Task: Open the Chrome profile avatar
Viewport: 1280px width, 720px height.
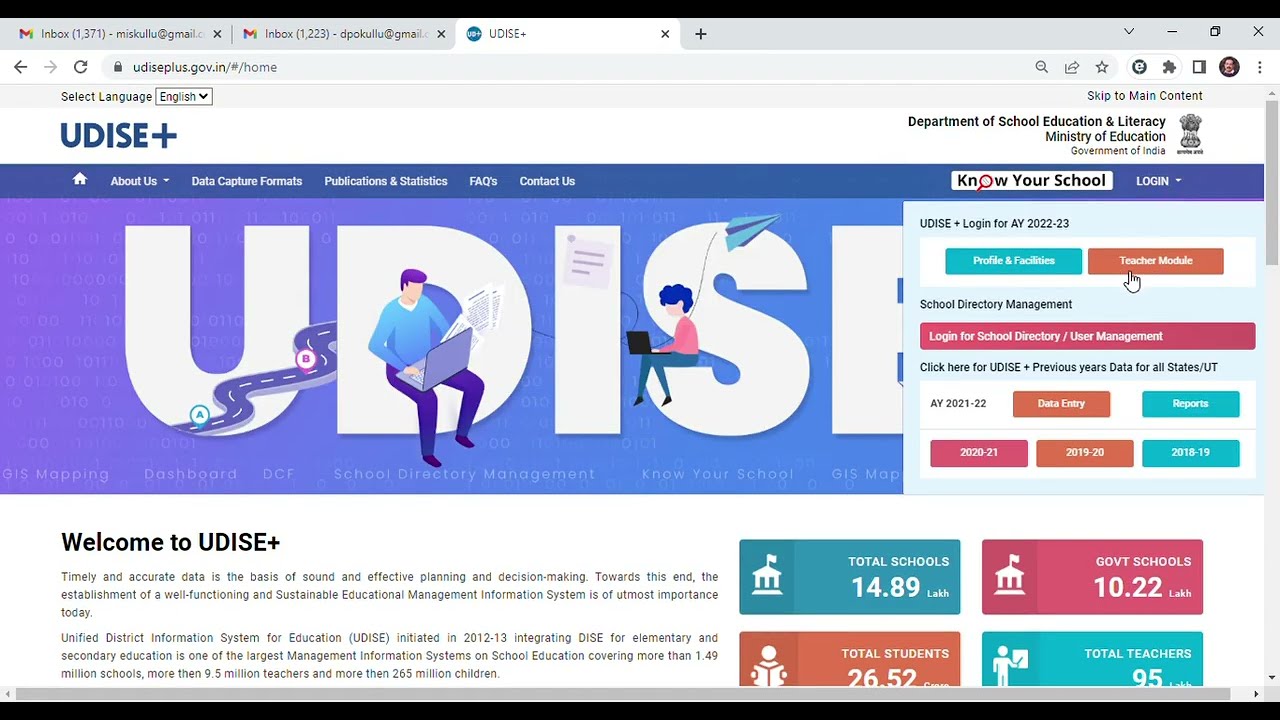Action: [1230, 67]
